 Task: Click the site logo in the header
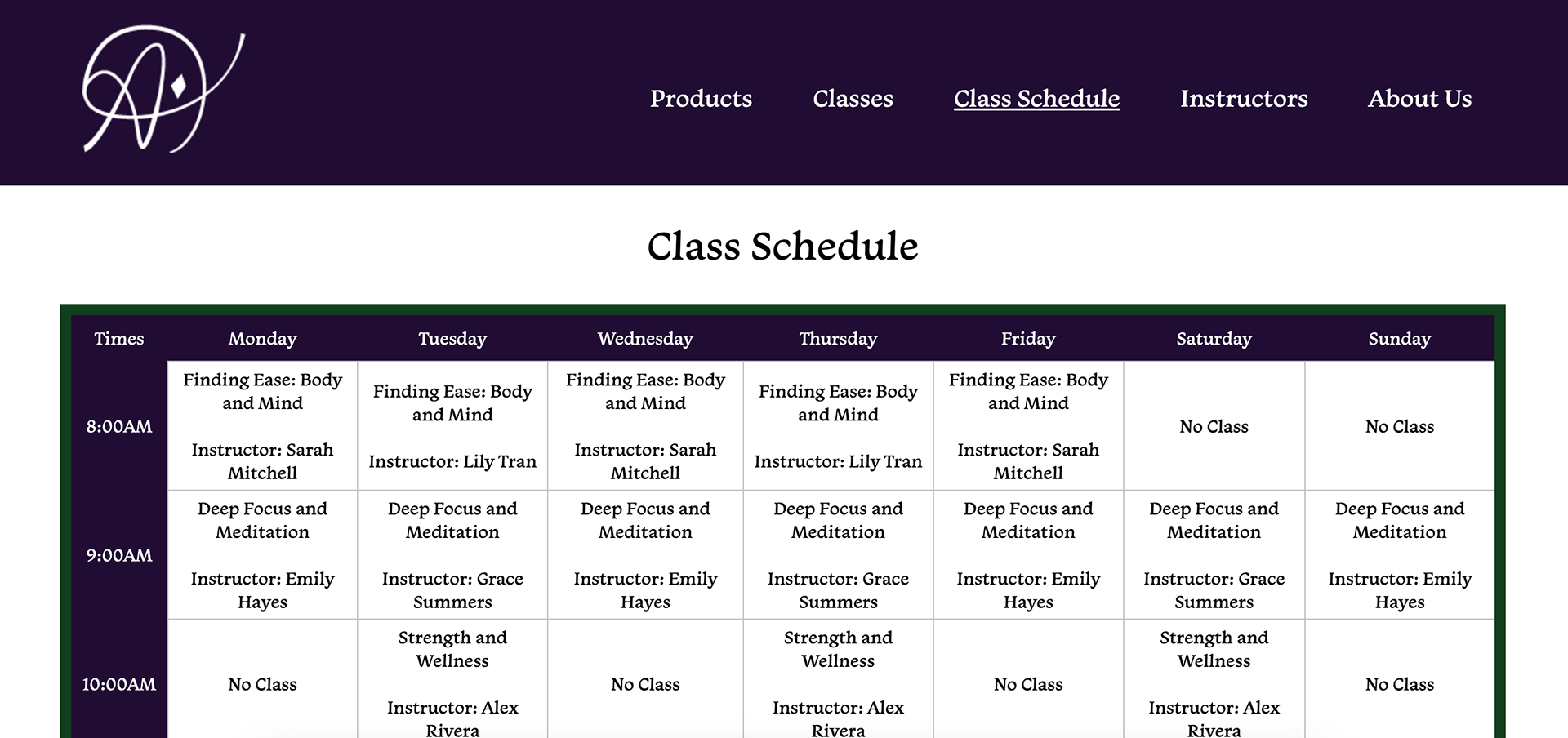coord(163,89)
